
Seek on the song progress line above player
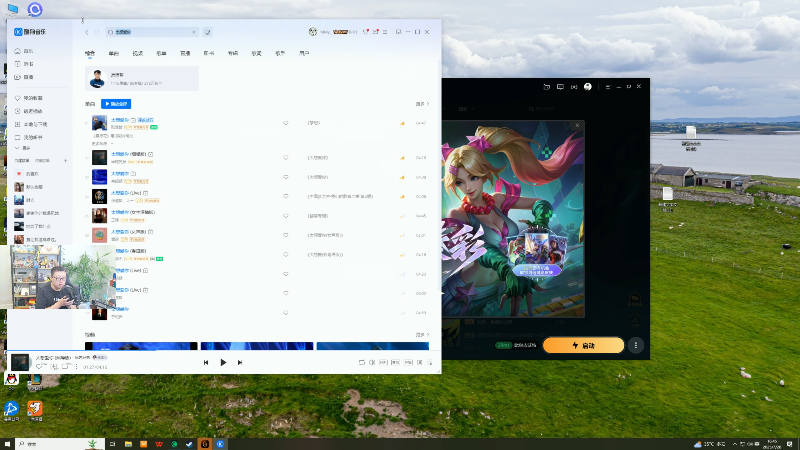(x=223, y=351)
